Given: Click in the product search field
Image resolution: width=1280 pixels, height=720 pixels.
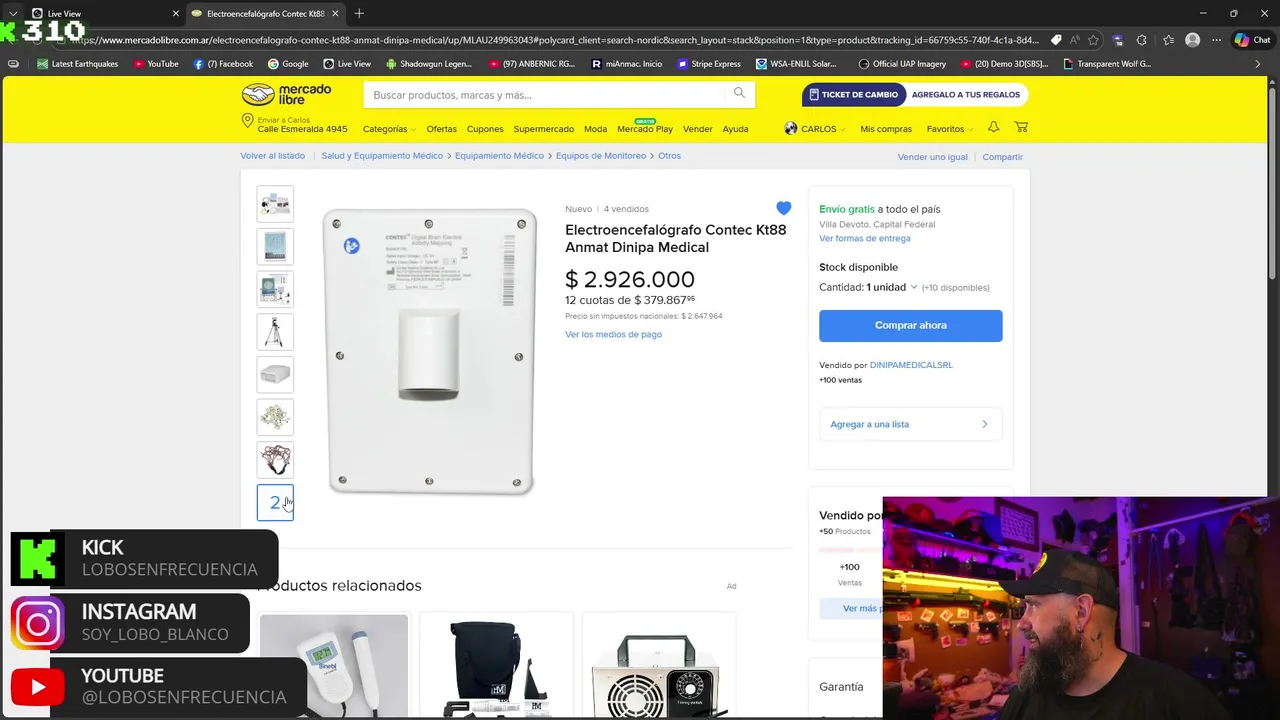Looking at the screenshot, I should pos(547,95).
